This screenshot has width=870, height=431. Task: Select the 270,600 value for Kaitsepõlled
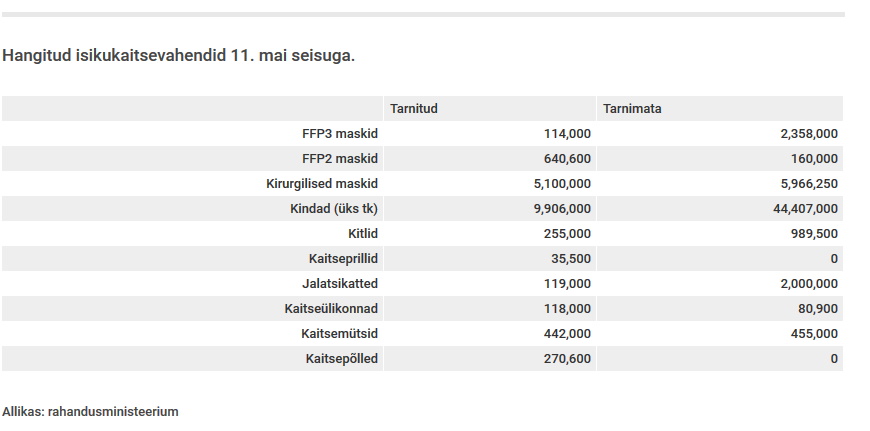coord(567,359)
